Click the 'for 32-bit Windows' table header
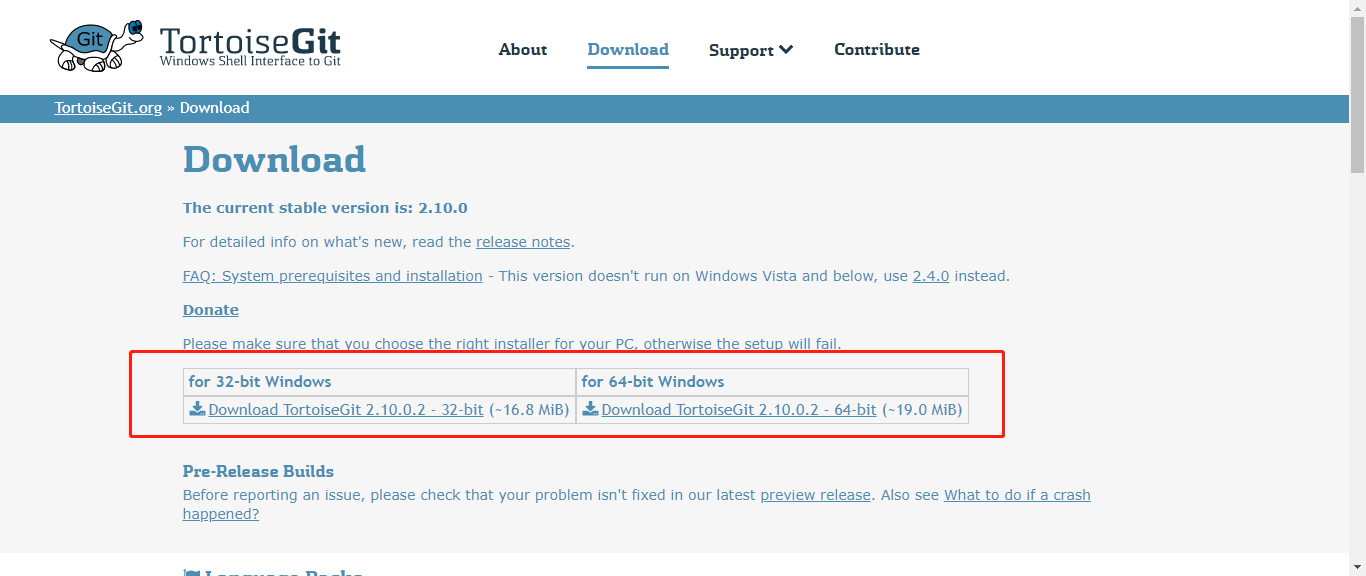Image resolution: width=1366 pixels, height=576 pixels. coord(260,381)
